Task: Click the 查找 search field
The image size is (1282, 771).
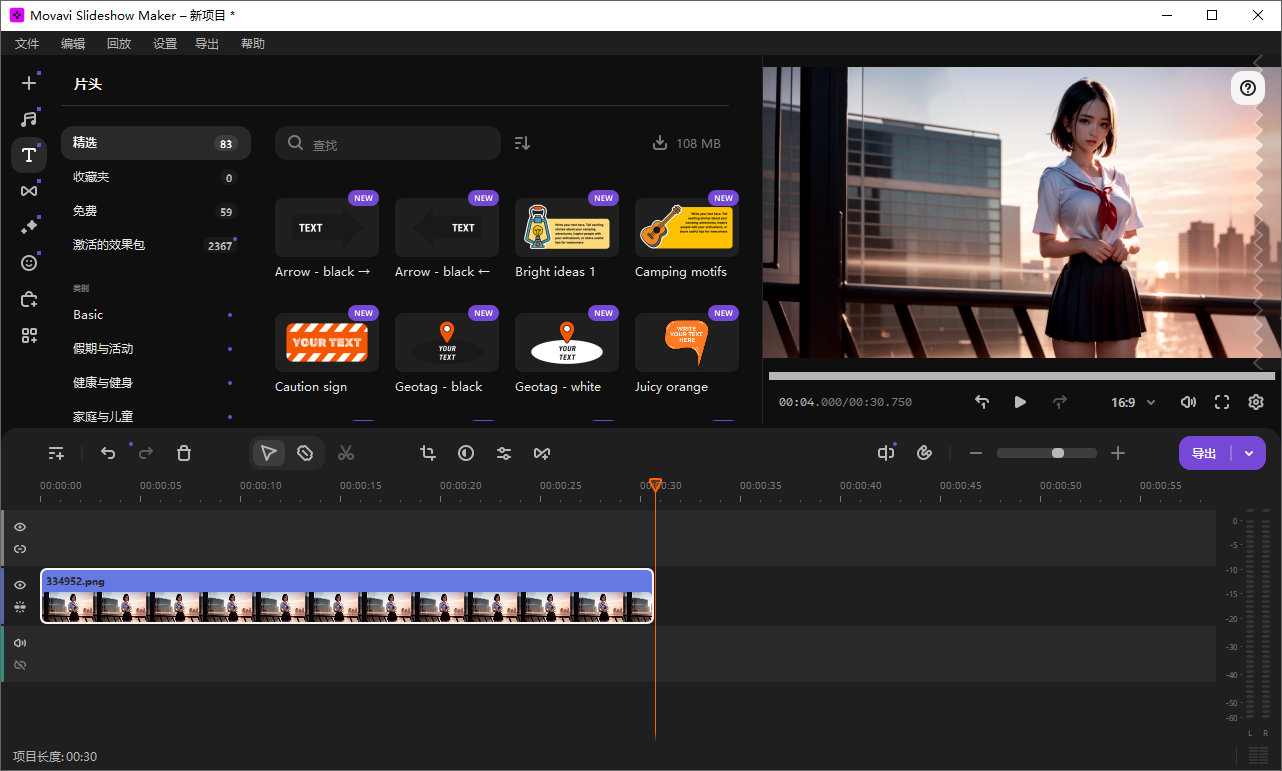Action: pyautogui.click(x=388, y=143)
